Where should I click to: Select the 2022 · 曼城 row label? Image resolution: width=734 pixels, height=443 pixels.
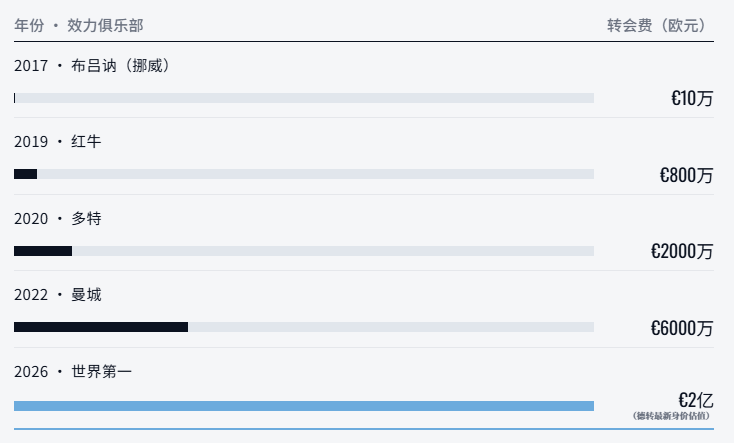(58, 295)
